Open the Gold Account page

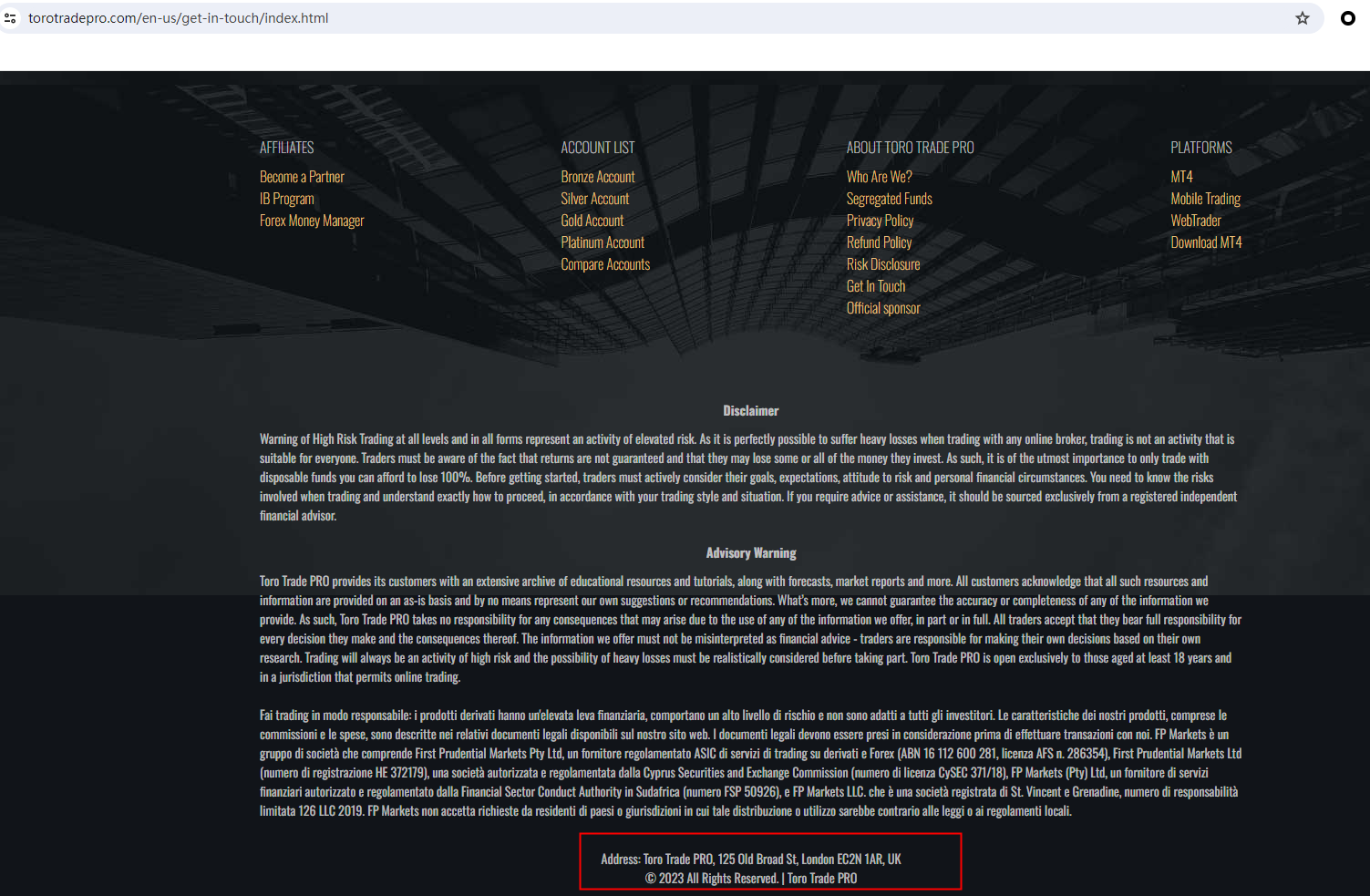tap(592, 221)
